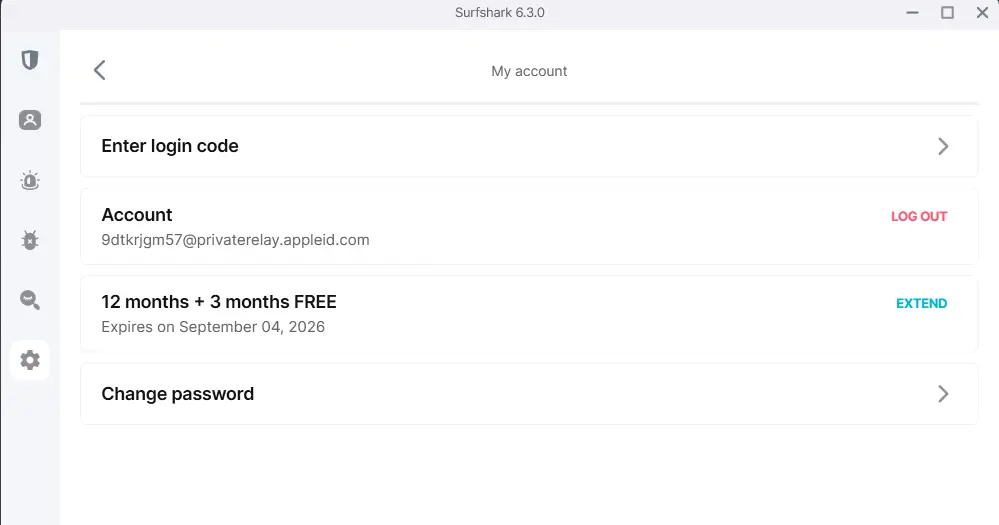Expand the chevron beside Enter login code

[x=943, y=146]
